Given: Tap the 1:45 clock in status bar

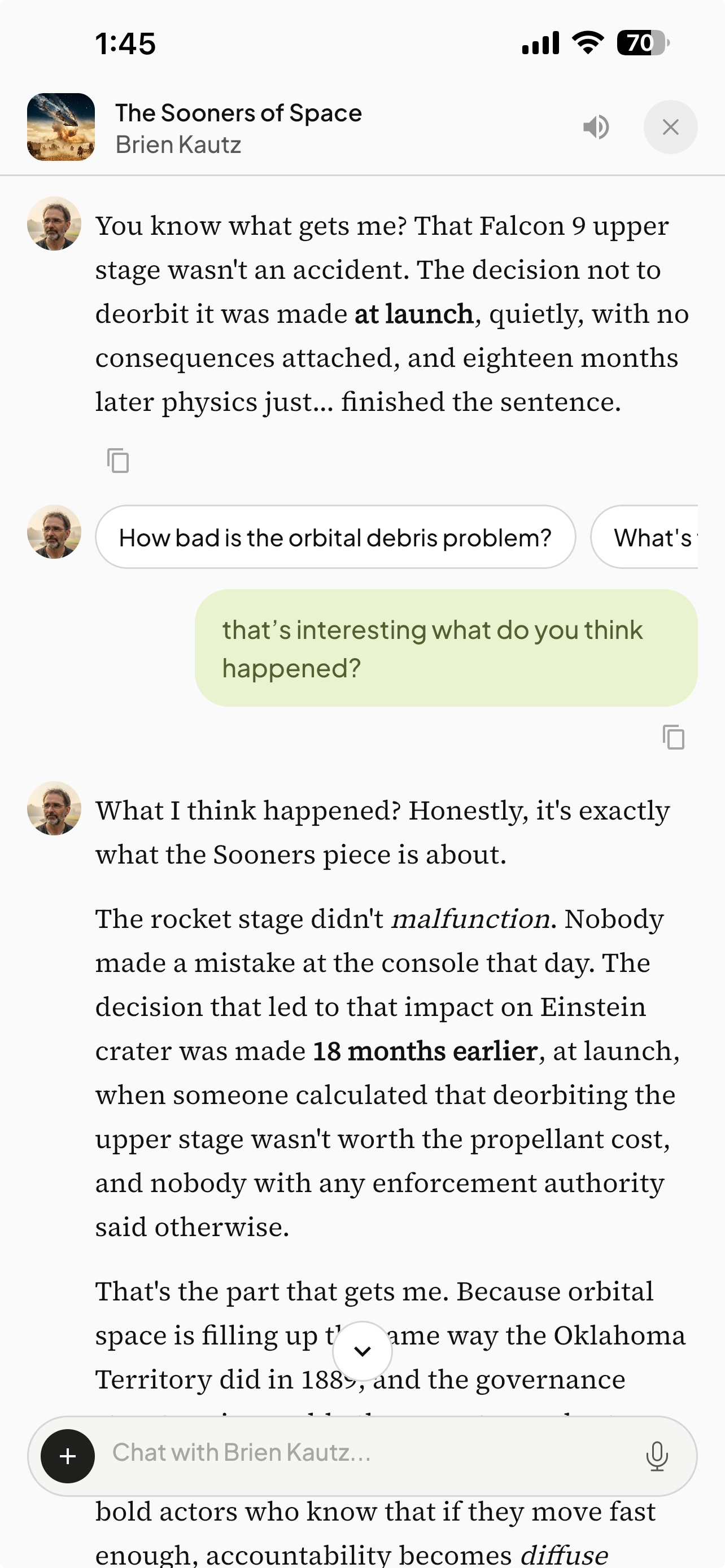Looking at the screenshot, I should 125,44.
